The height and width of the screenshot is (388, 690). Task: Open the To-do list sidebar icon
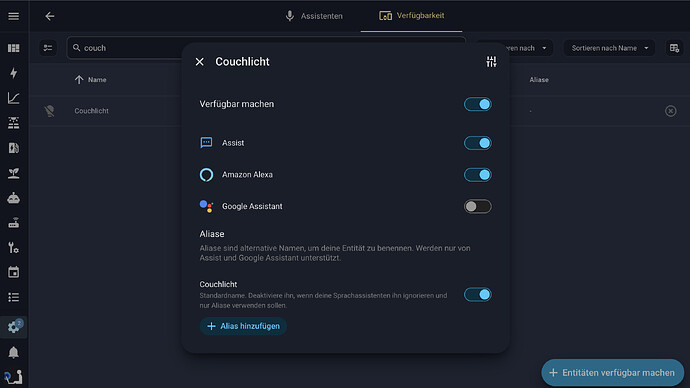pos(14,297)
